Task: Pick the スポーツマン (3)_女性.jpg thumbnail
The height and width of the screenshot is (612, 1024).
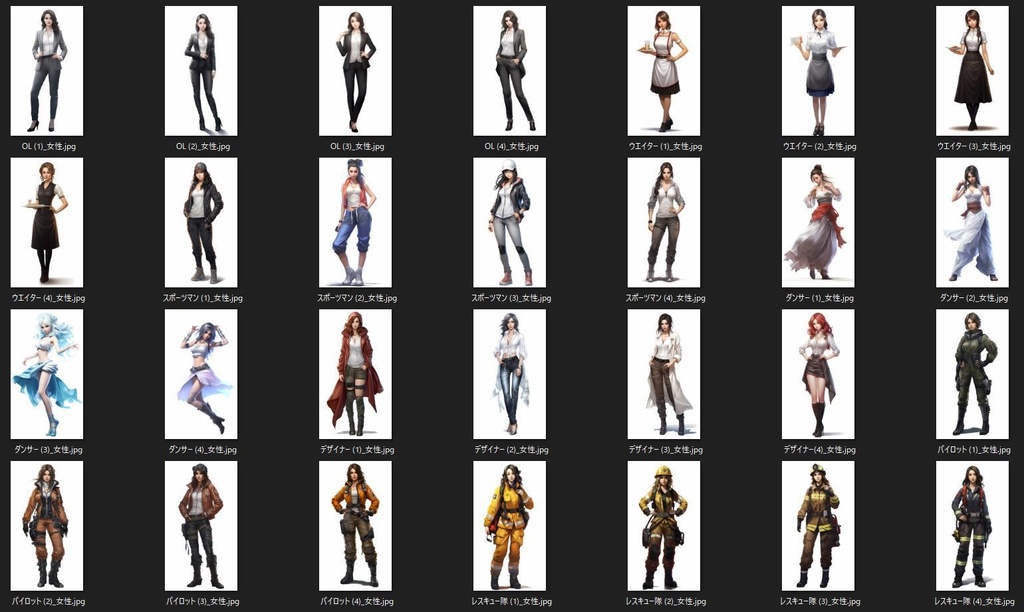Action: (509, 223)
